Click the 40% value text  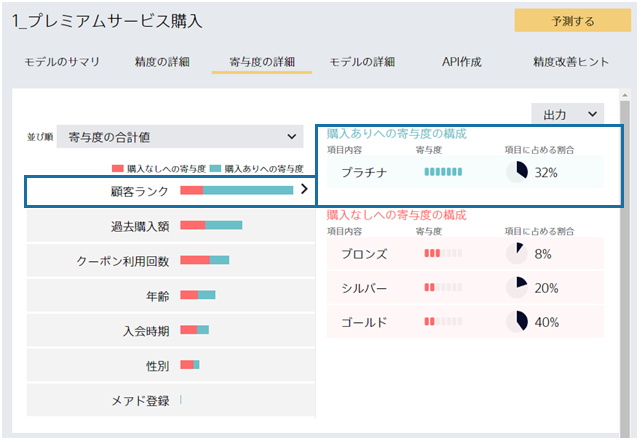pyautogui.click(x=546, y=323)
